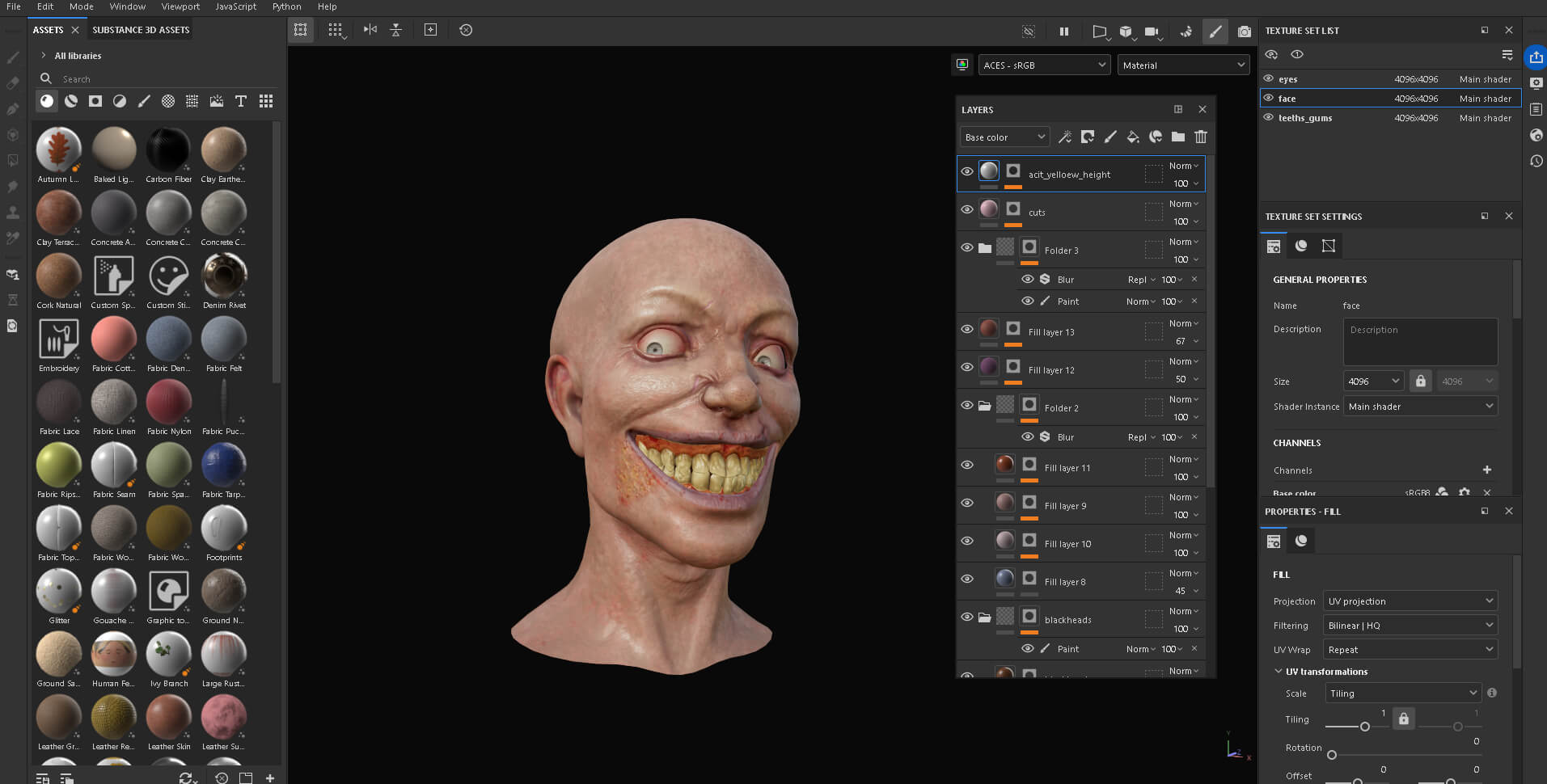The height and width of the screenshot is (784, 1547).
Task: Open the Material display mode dropdown
Action: (1183, 65)
